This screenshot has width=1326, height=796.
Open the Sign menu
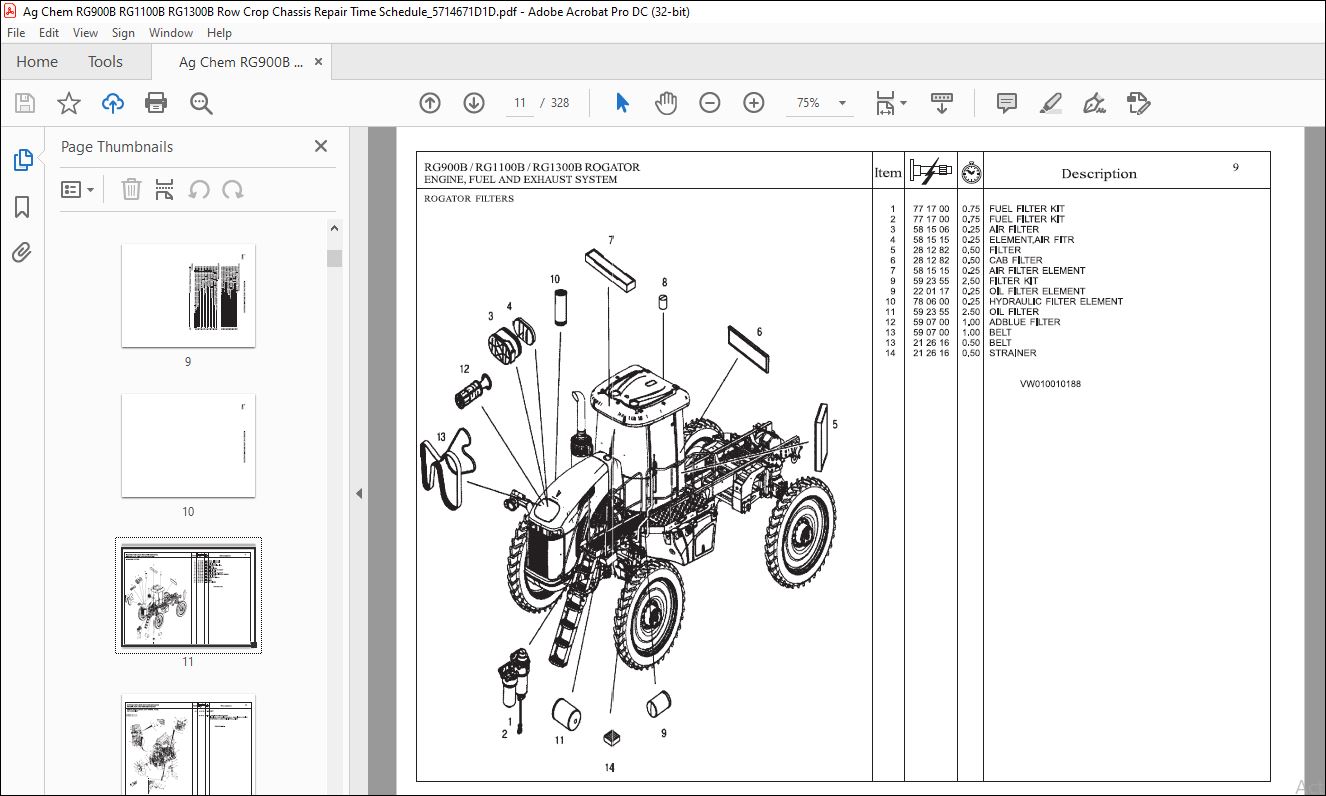tap(123, 33)
